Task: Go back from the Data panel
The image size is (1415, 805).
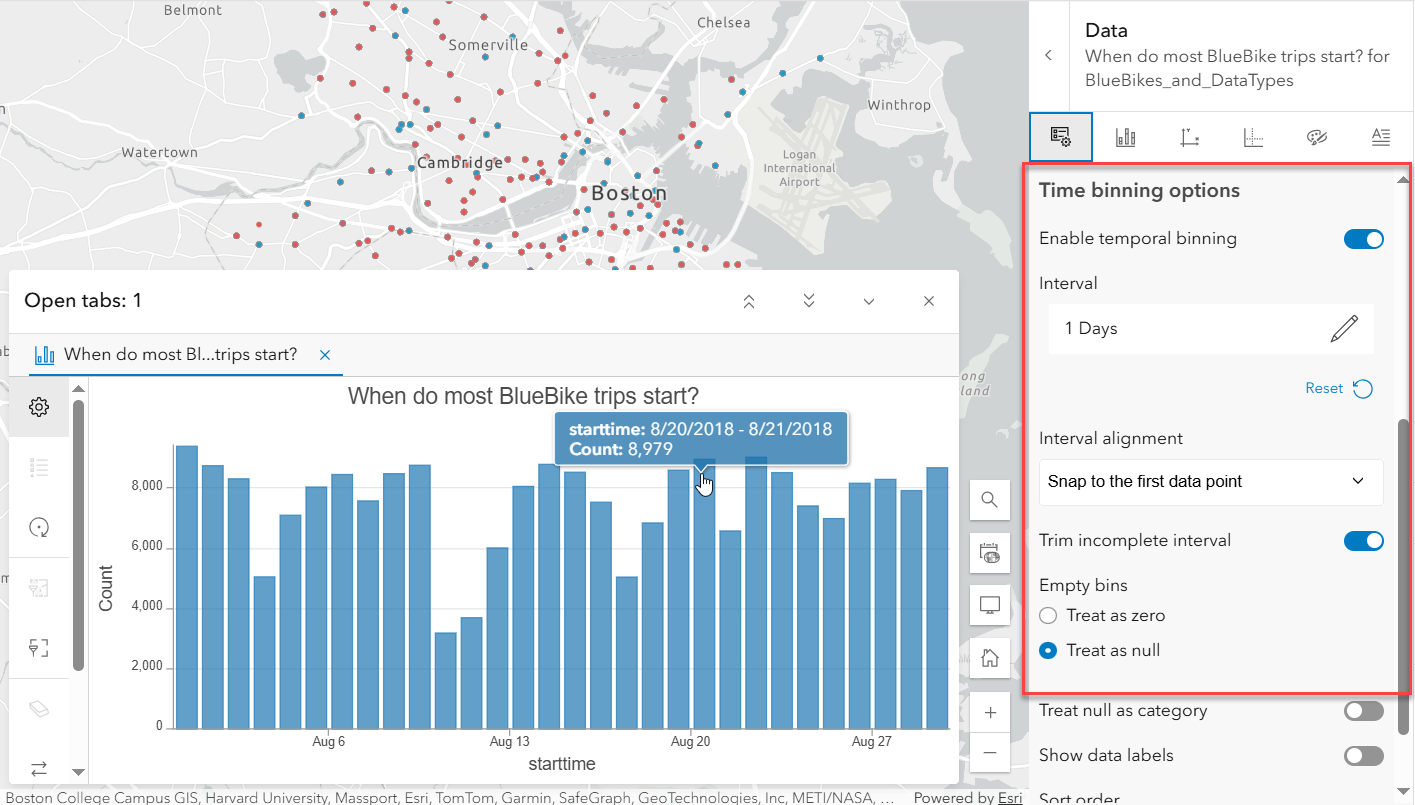Action: (1048, 56)
